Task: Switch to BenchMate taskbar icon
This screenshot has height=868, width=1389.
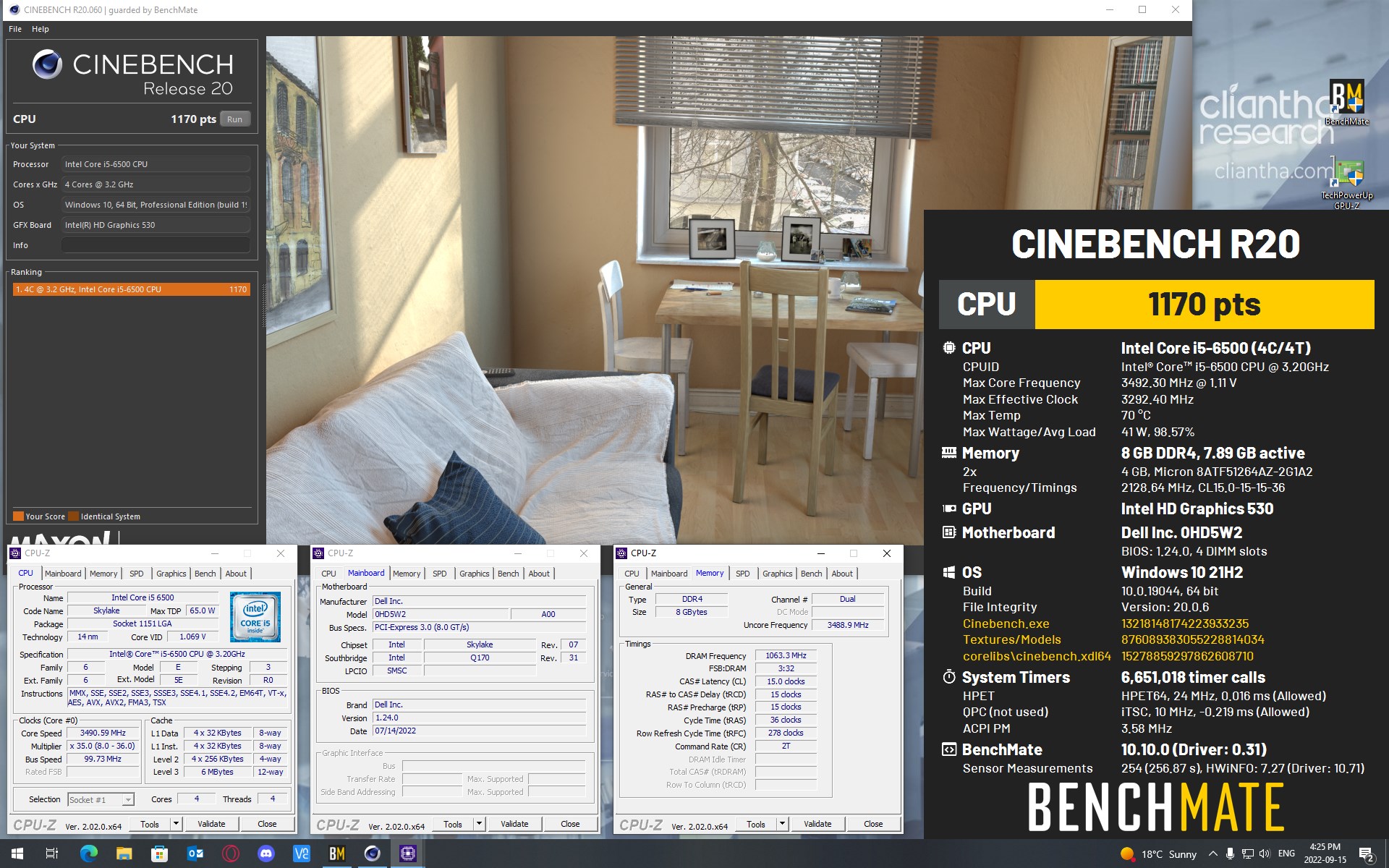Action: [x=336, y=854]
